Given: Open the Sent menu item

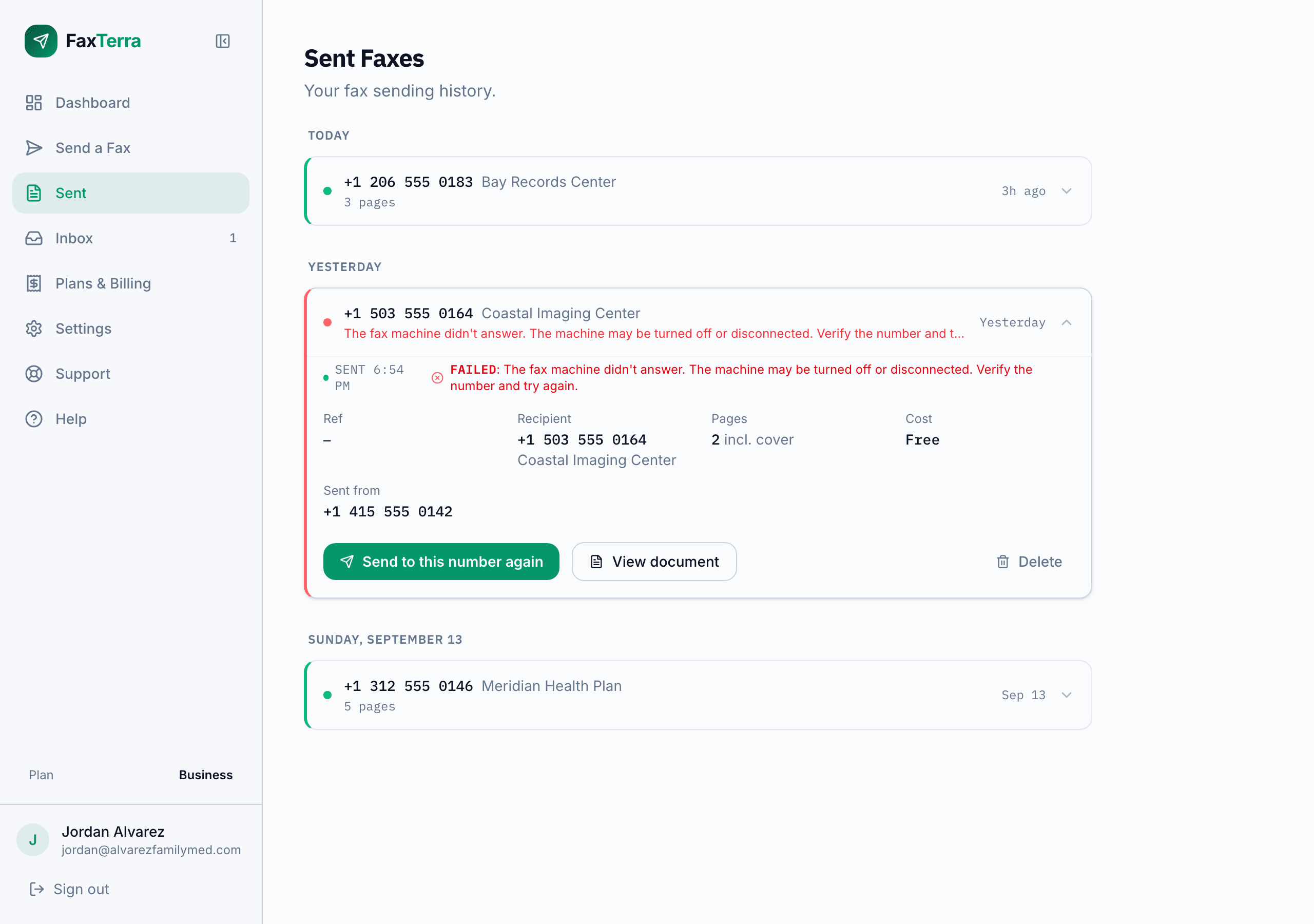Looking at the screenshot, I should click(130, 193).
